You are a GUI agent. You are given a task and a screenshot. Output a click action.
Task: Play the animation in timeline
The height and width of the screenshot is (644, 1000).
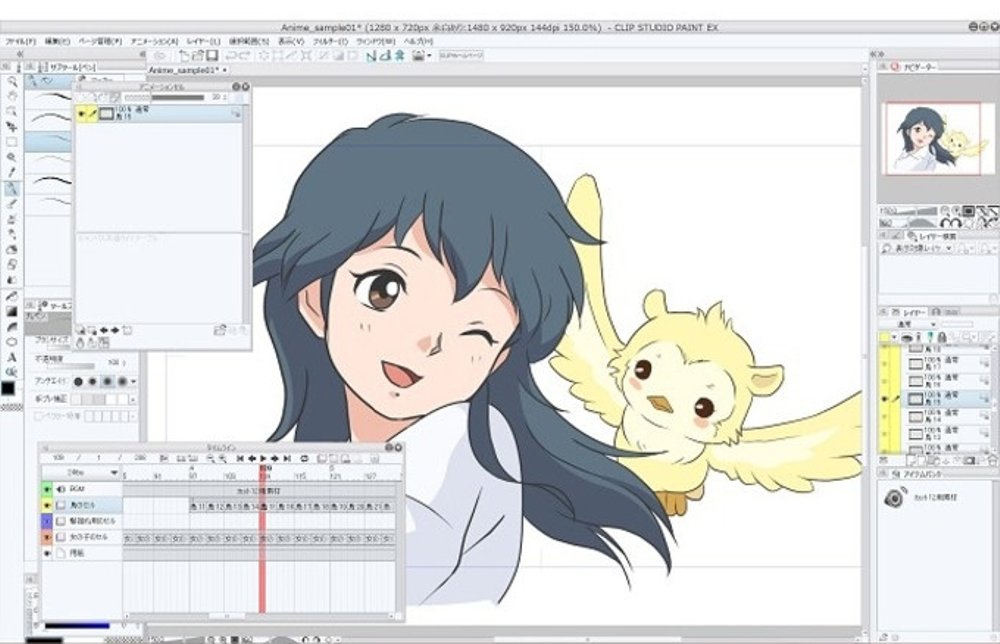click(263, 458)
